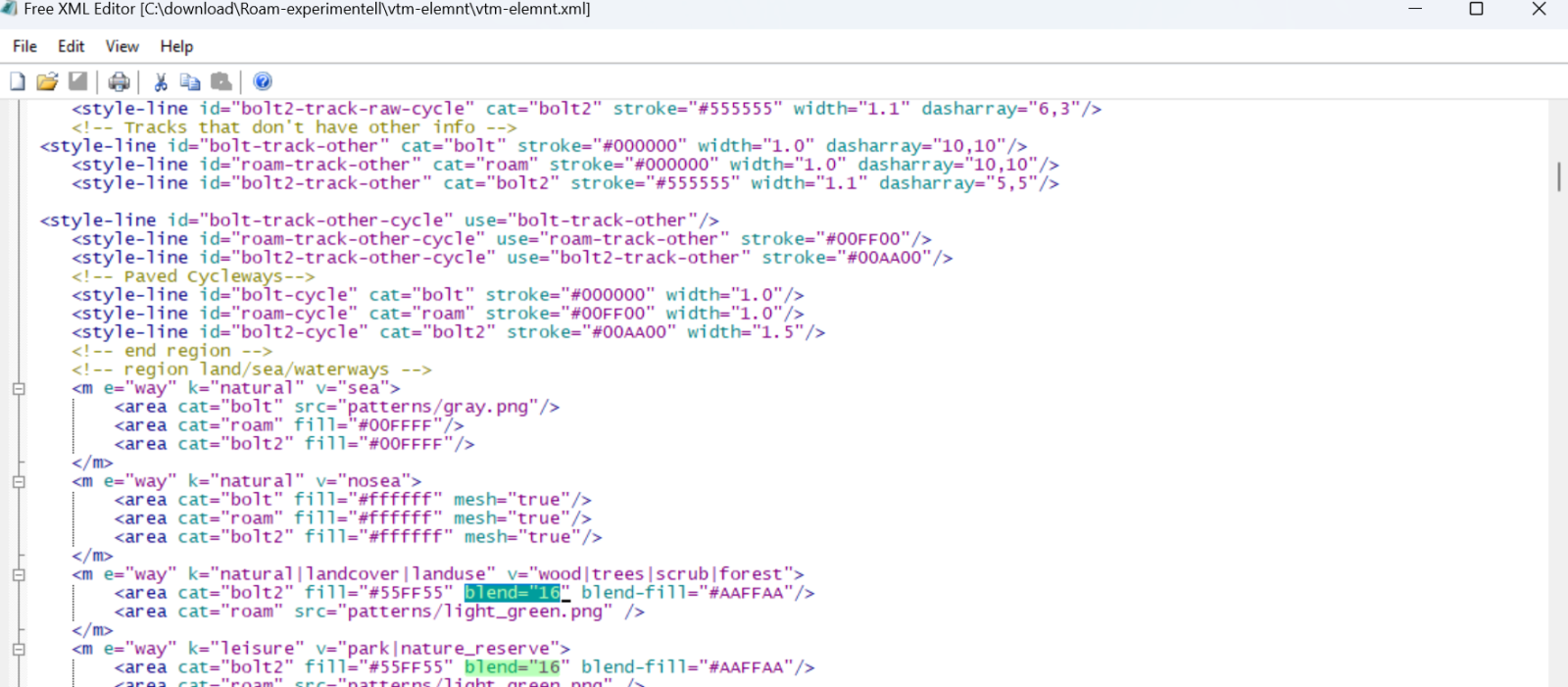Click the highlighted blend="16" text in forest block
The image size is (1568, 687).
513,593
